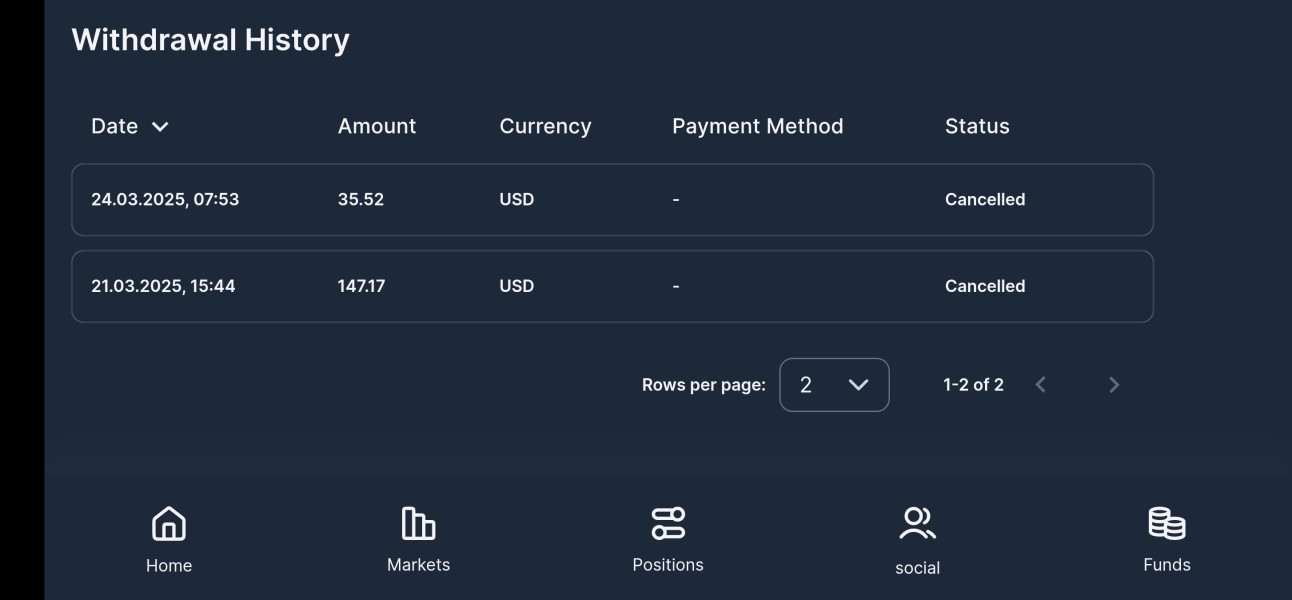This screenshot has width=1292, height=600.
Task: Click the Payment Method column header
Action: [757, 126]
